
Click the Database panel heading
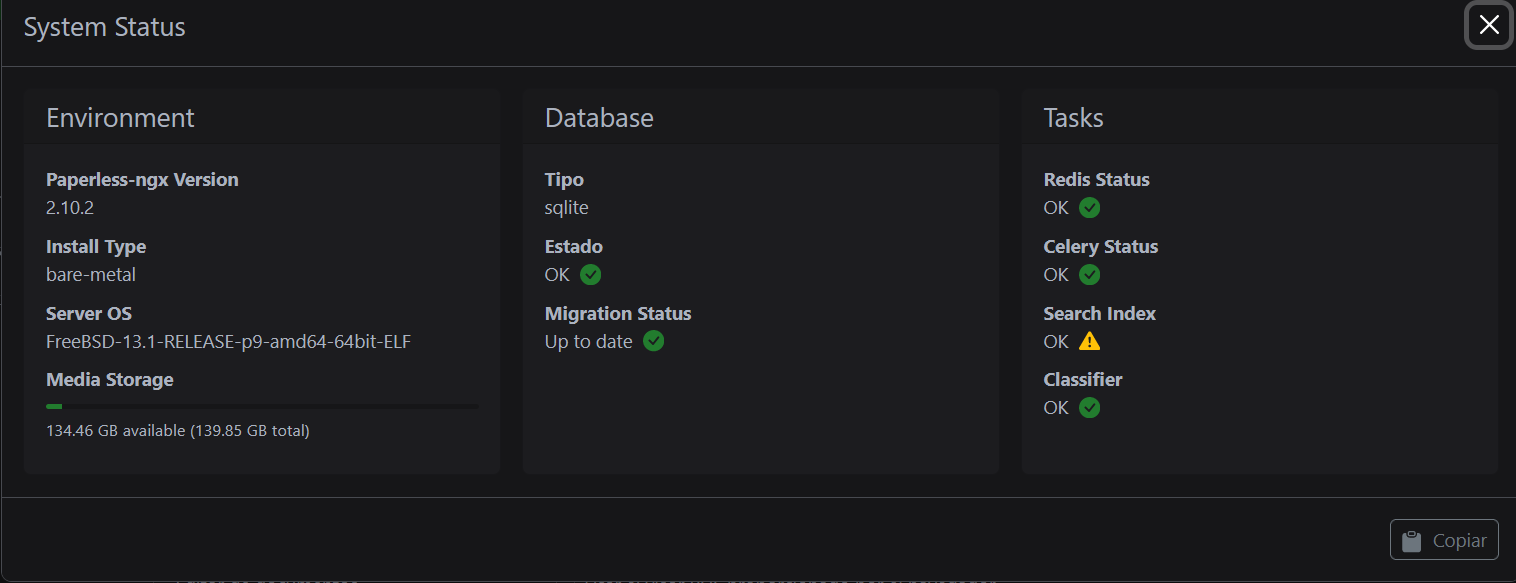click(599, 118)
